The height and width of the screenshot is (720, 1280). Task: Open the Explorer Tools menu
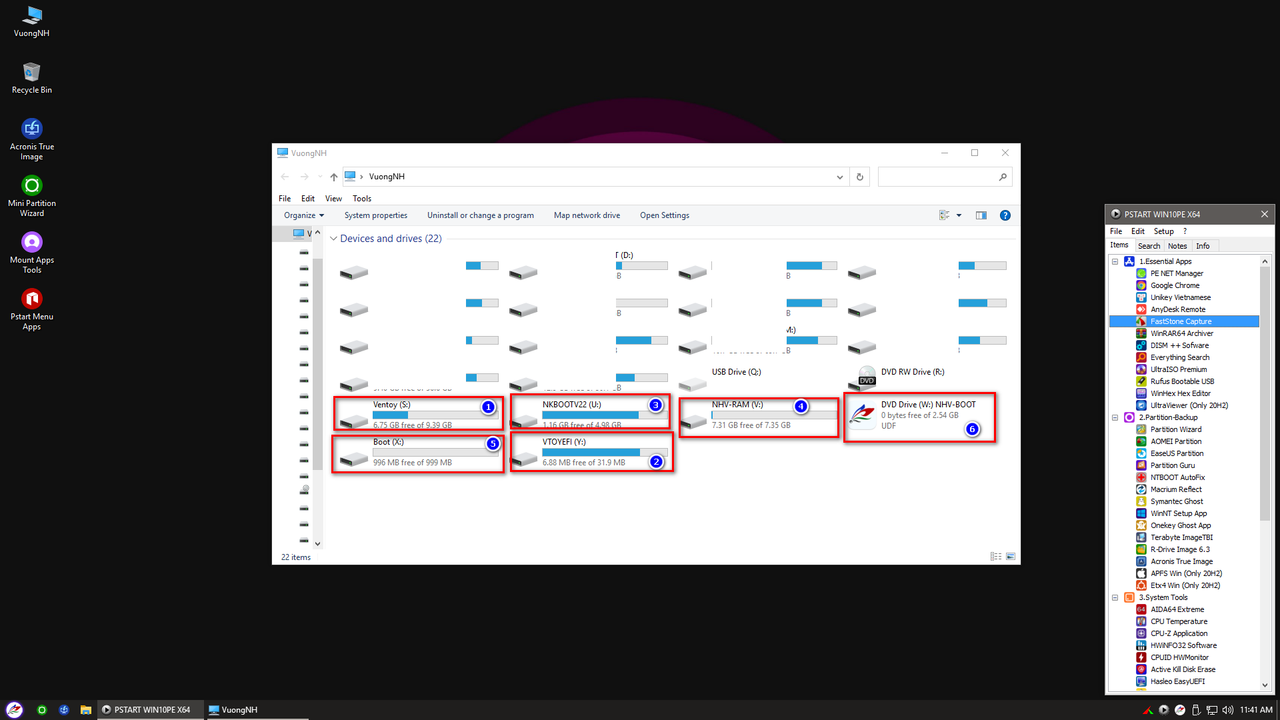click(362, 199)
